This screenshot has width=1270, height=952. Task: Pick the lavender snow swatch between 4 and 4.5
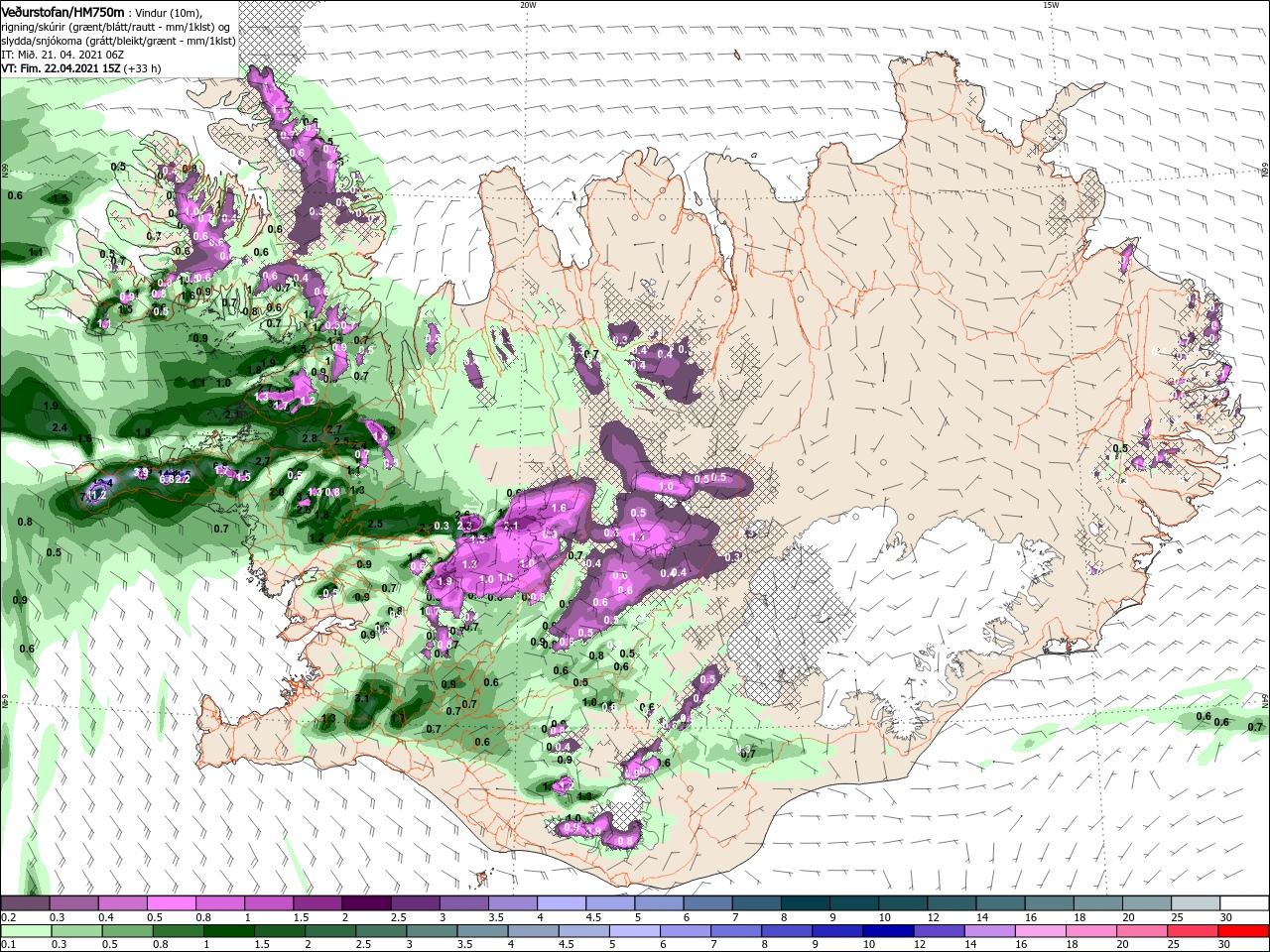[562, 902]
